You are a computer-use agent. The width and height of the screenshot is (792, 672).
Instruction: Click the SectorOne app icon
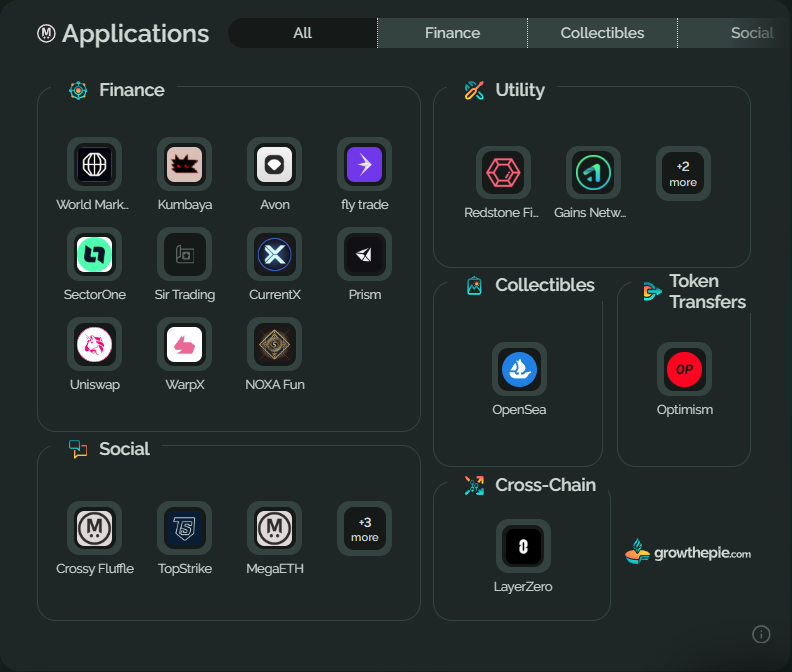(94, 254)
